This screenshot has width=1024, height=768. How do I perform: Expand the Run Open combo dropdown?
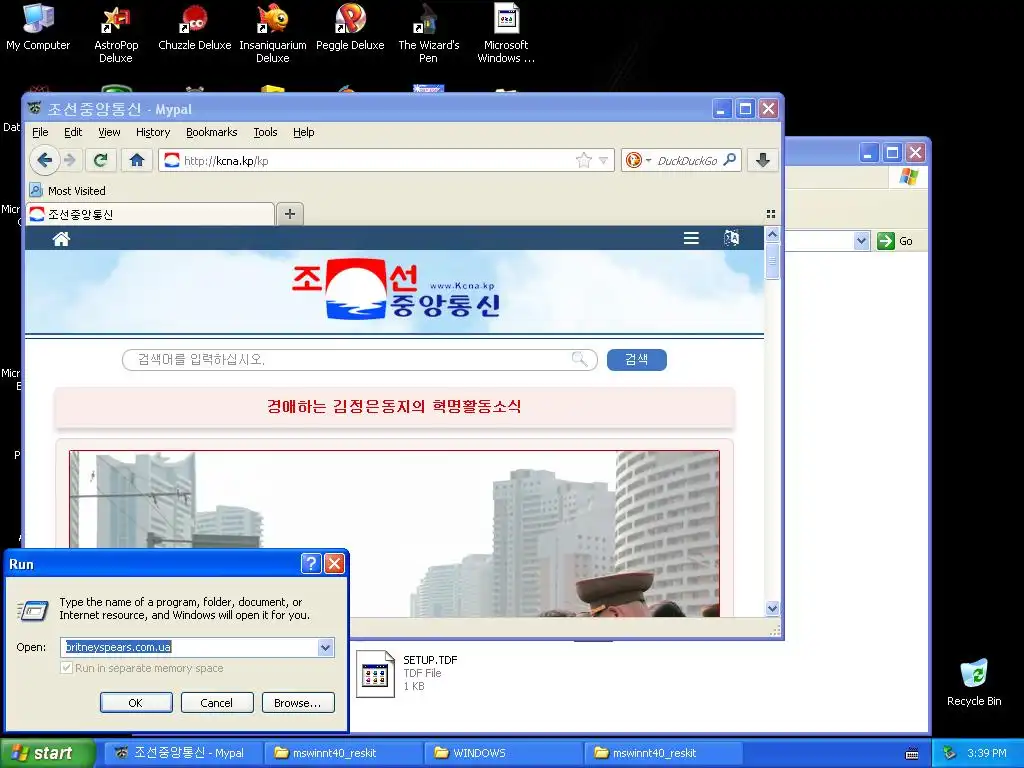pyautogui.click(x=325, y=647)
